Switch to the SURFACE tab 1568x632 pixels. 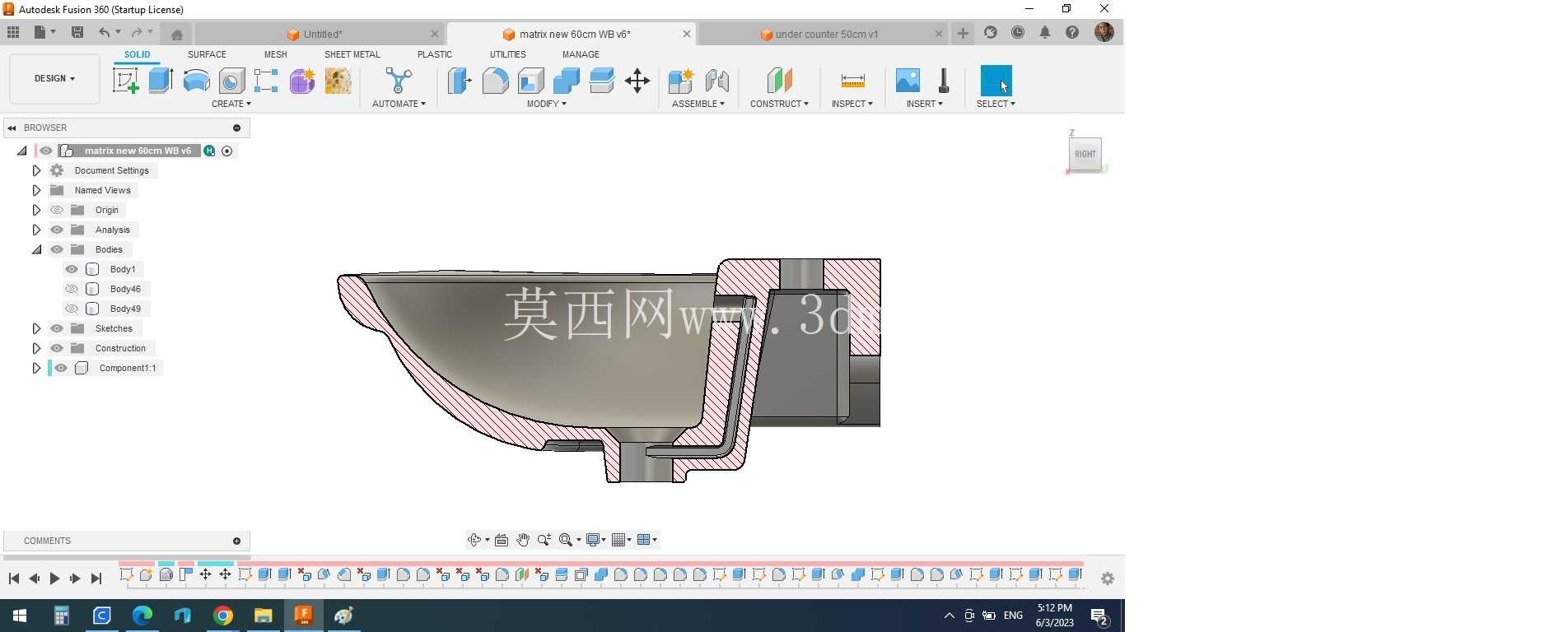207,54
